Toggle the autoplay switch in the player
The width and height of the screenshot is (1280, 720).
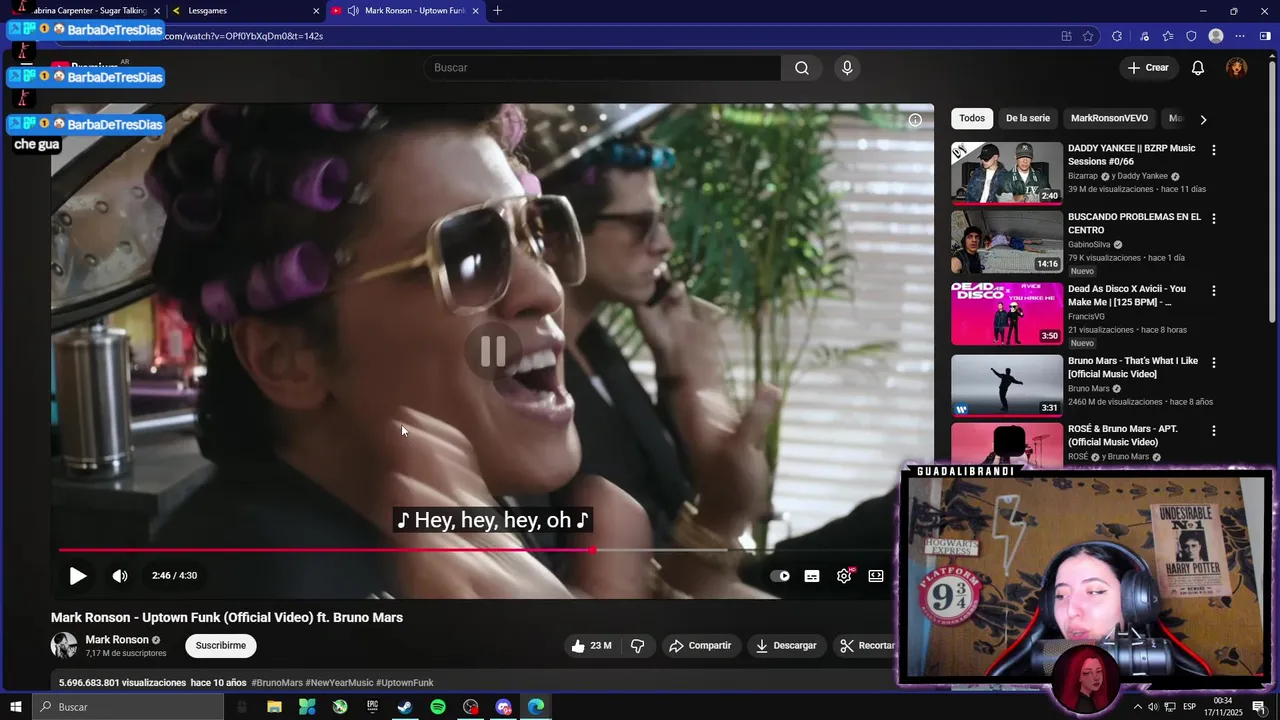click(x=780, y=576)
